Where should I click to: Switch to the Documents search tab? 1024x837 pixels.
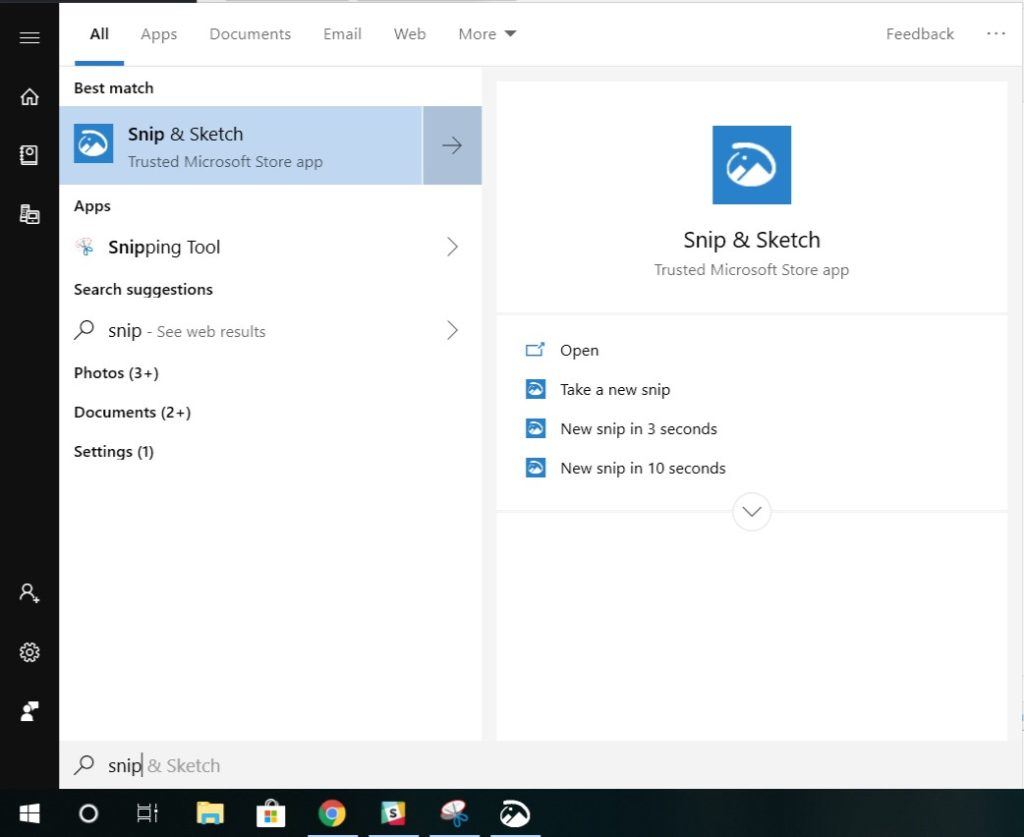click(249, 33)
